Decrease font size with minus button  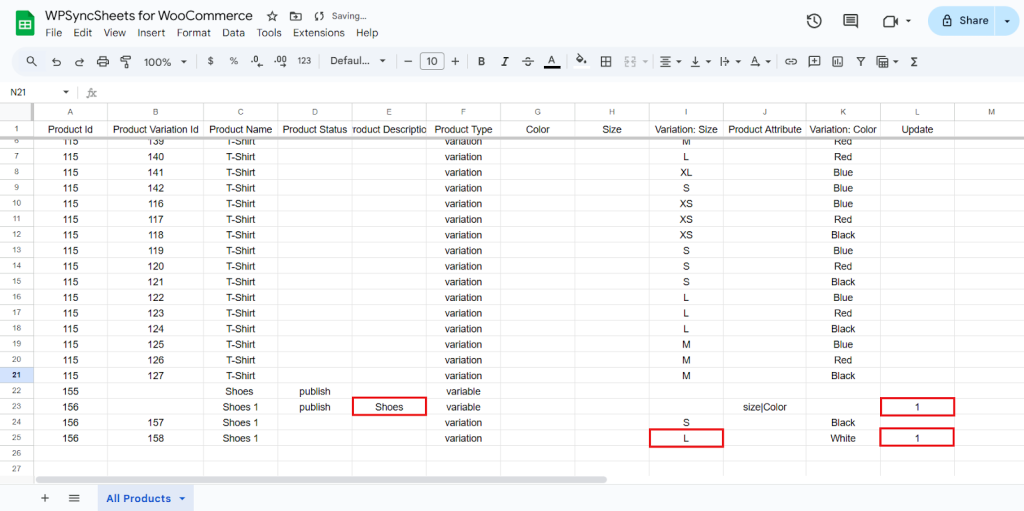[x=408, y=61]
